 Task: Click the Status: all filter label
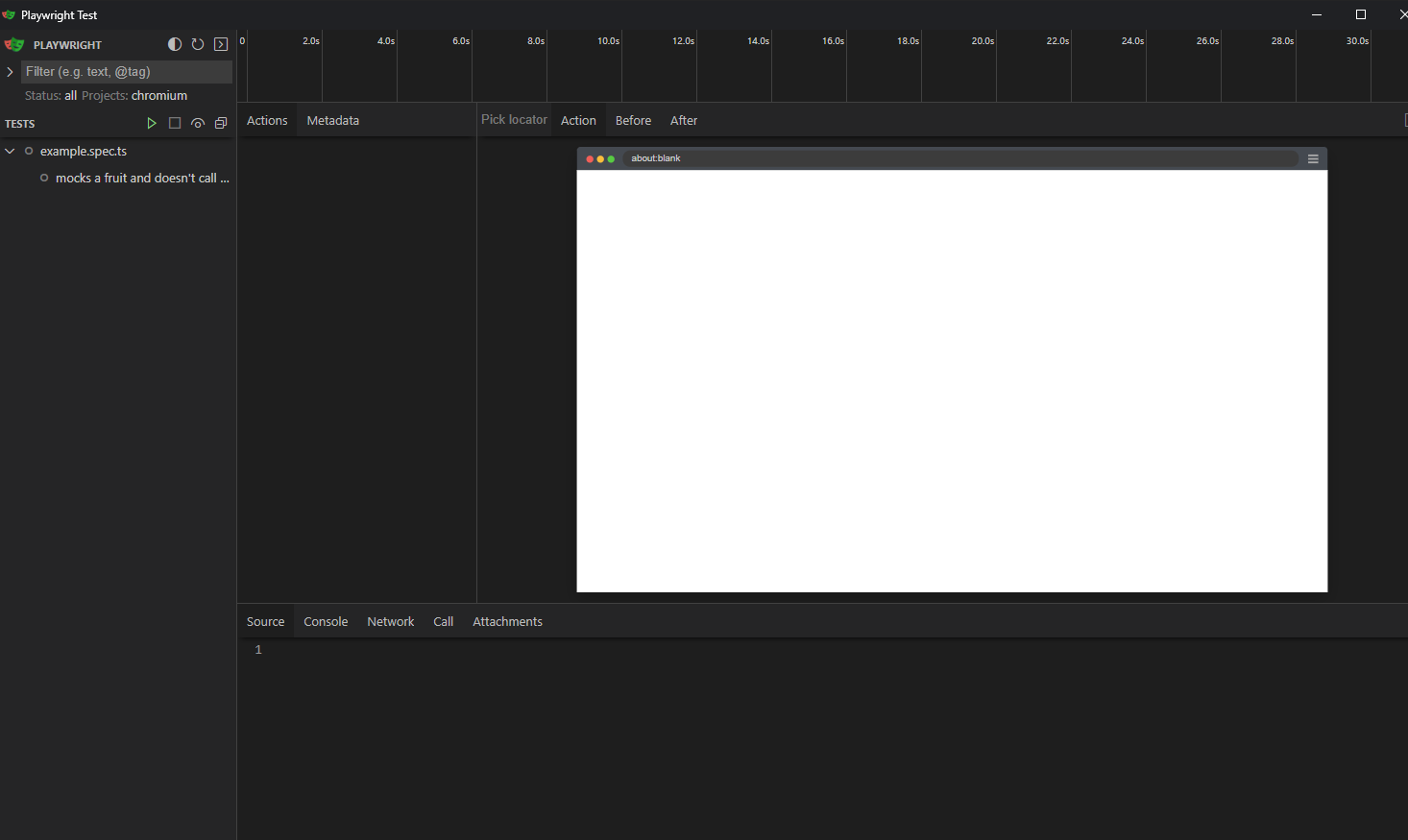pos(51,96)
